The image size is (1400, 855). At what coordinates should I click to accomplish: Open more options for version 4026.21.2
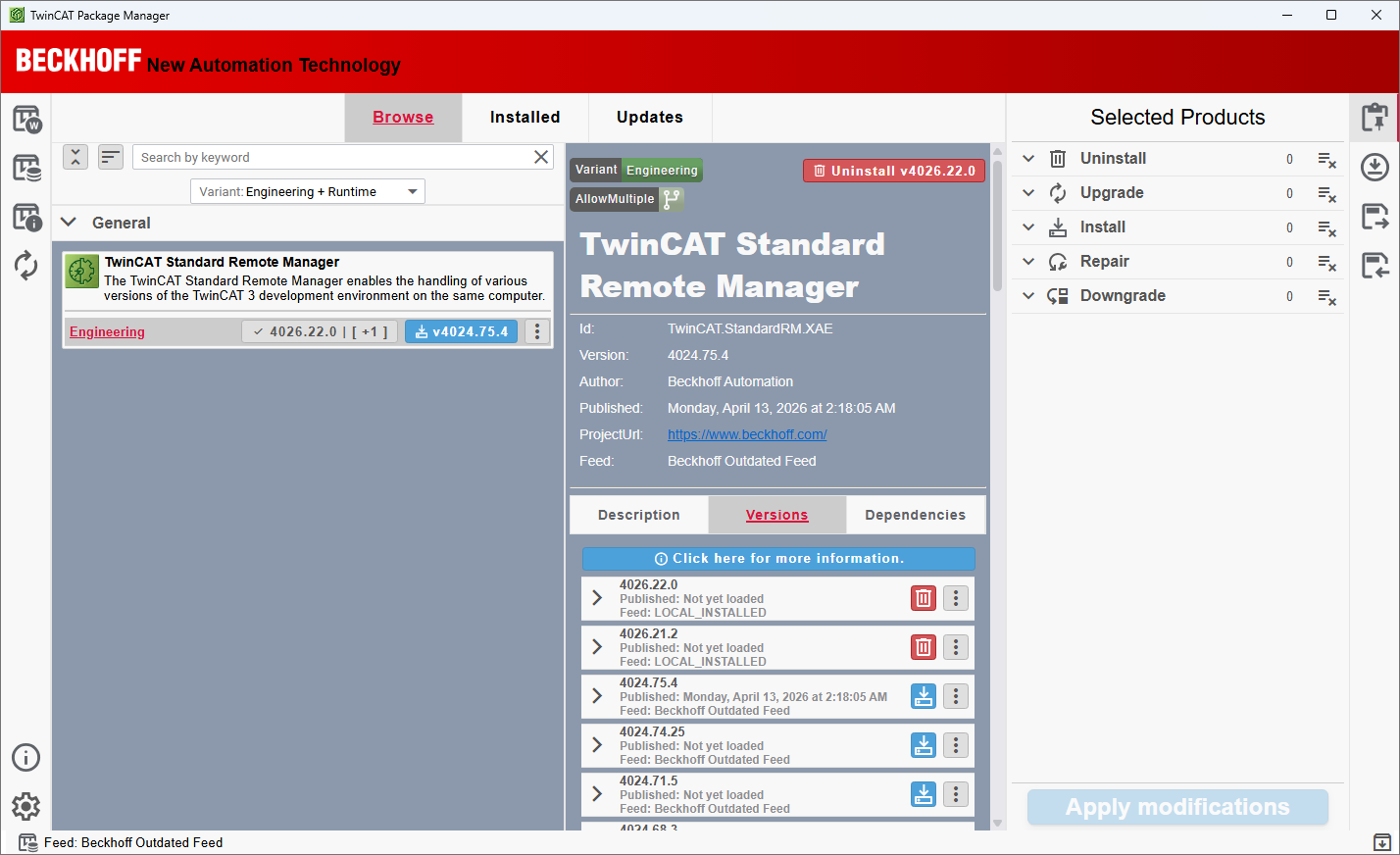click(x=956, y=647)
